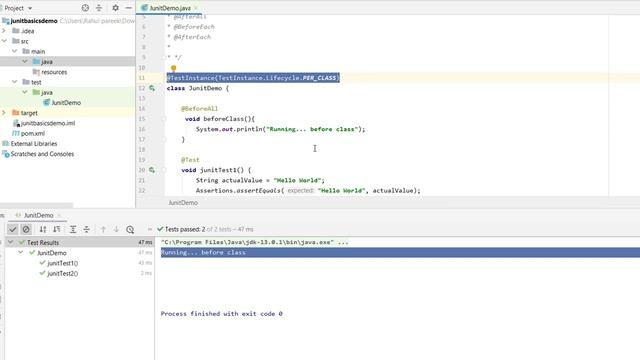Collapse all test results

coord(87,229)
